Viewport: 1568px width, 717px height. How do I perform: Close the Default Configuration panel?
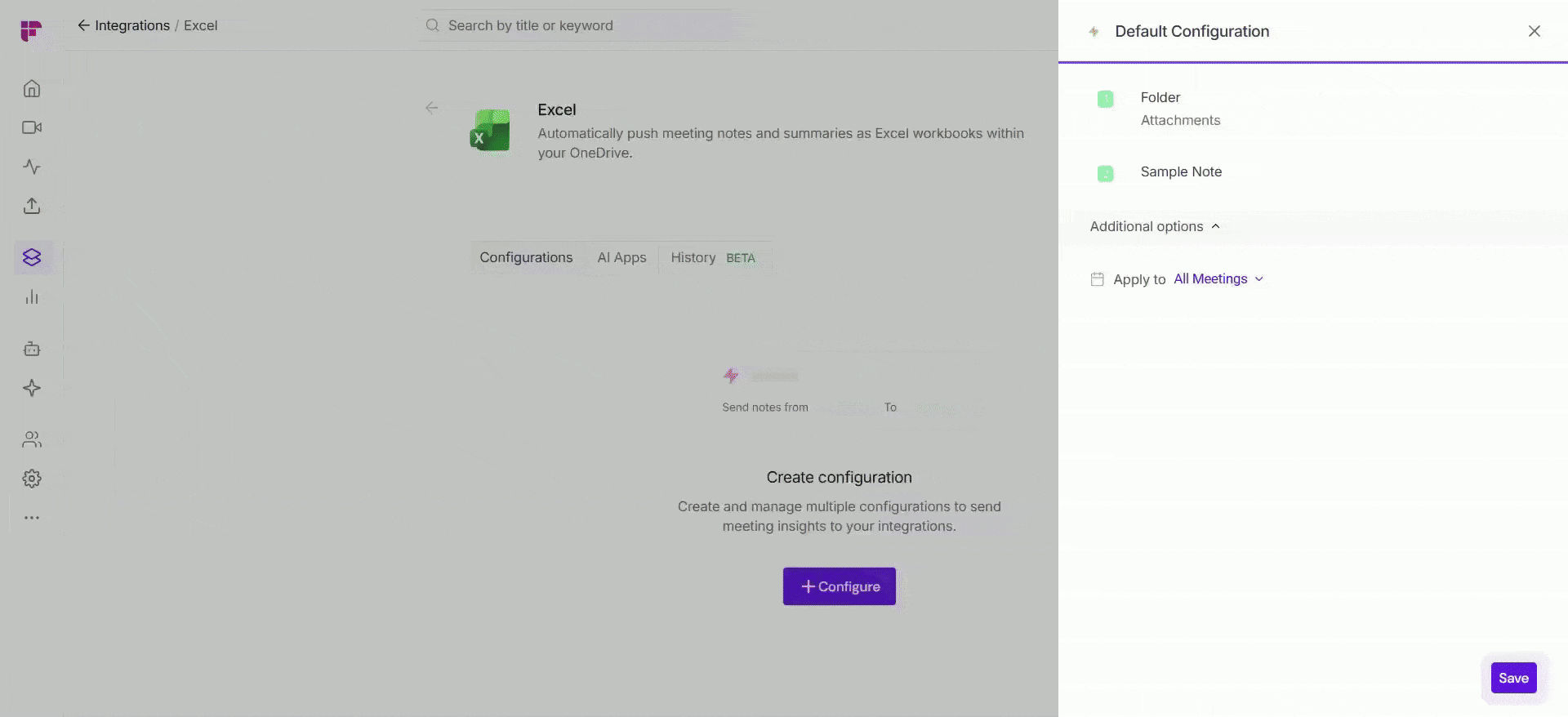point(1535,31)
